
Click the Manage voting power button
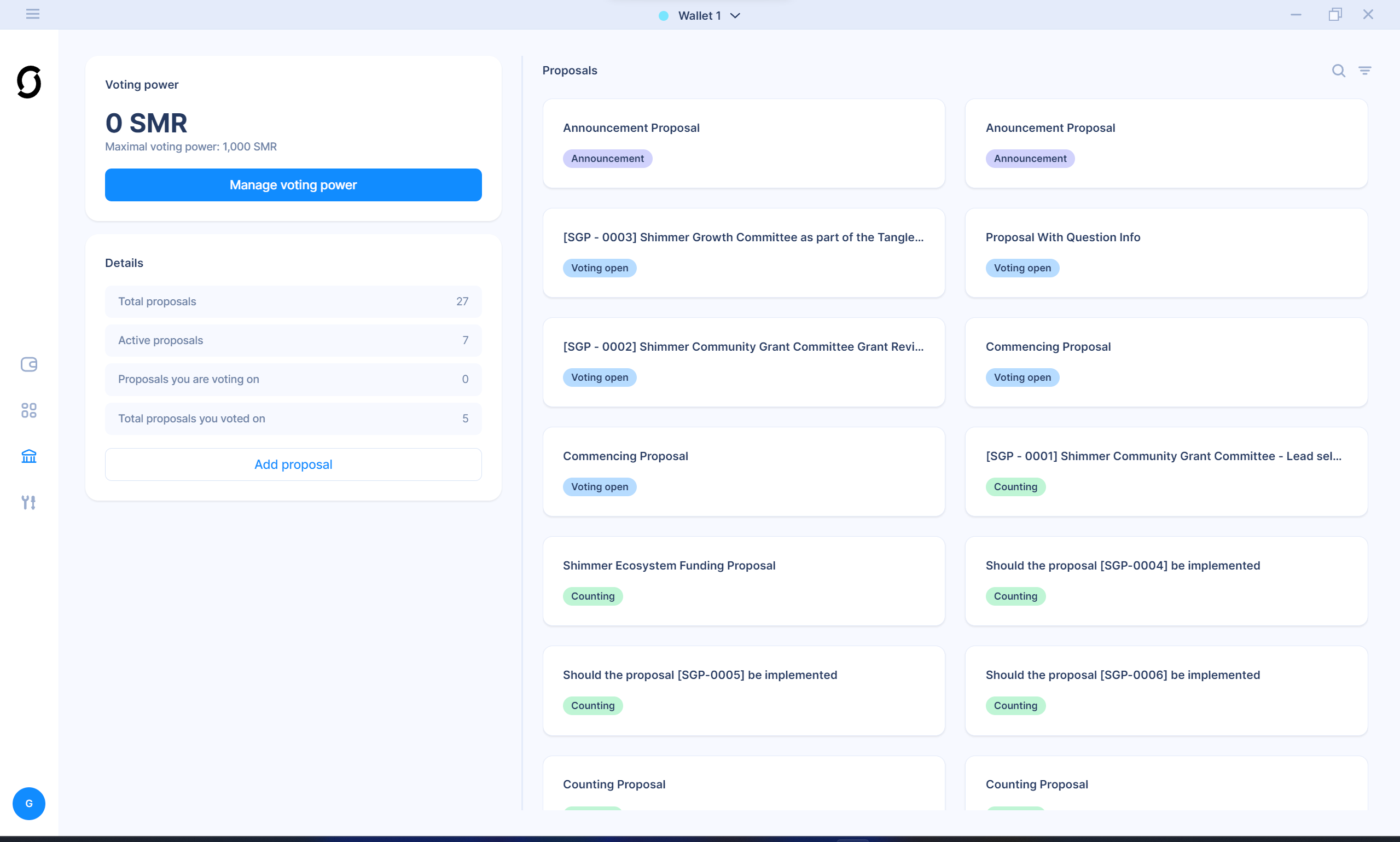293,184
